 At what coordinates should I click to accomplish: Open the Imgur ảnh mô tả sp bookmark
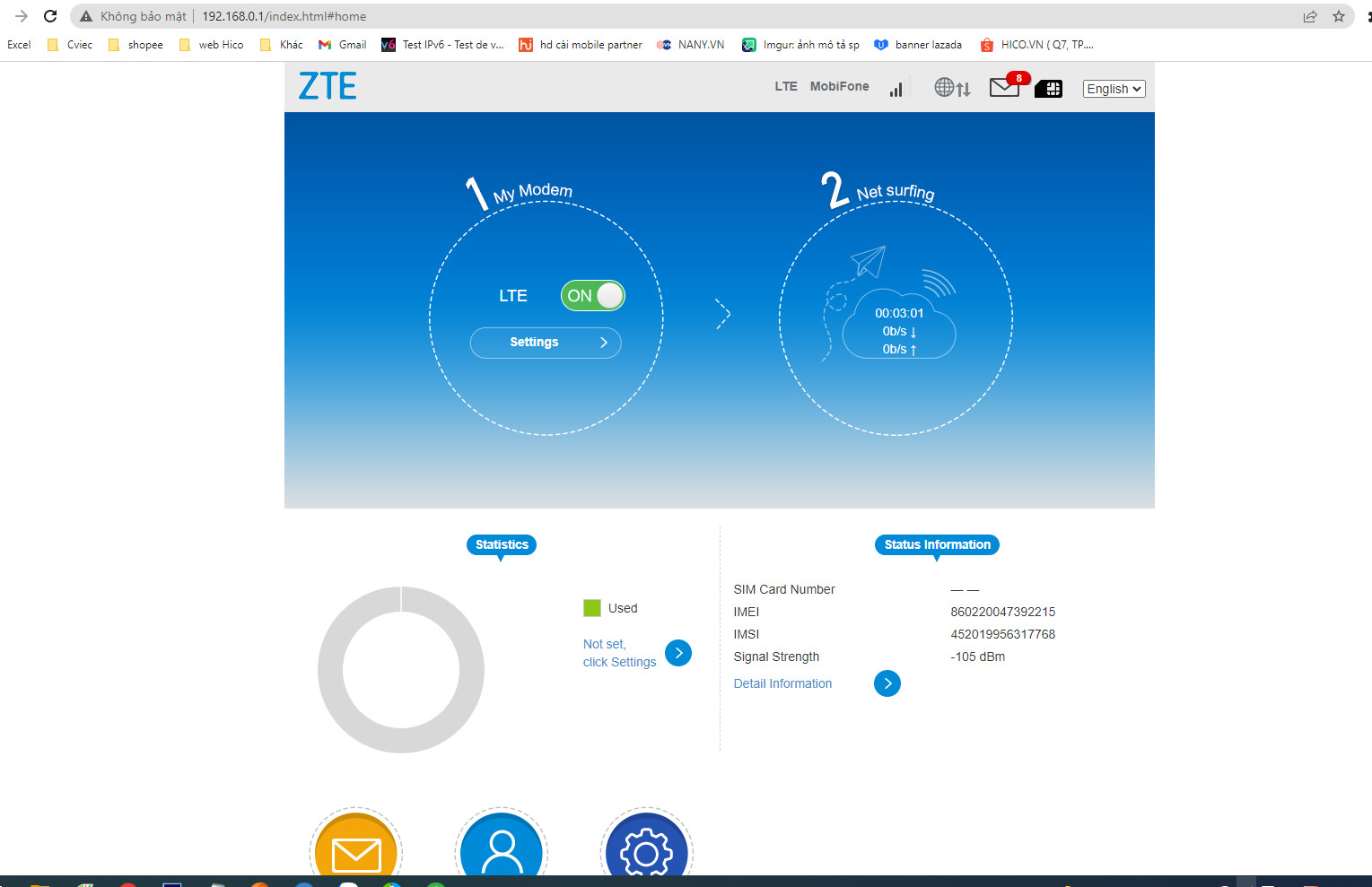[801, 45]
